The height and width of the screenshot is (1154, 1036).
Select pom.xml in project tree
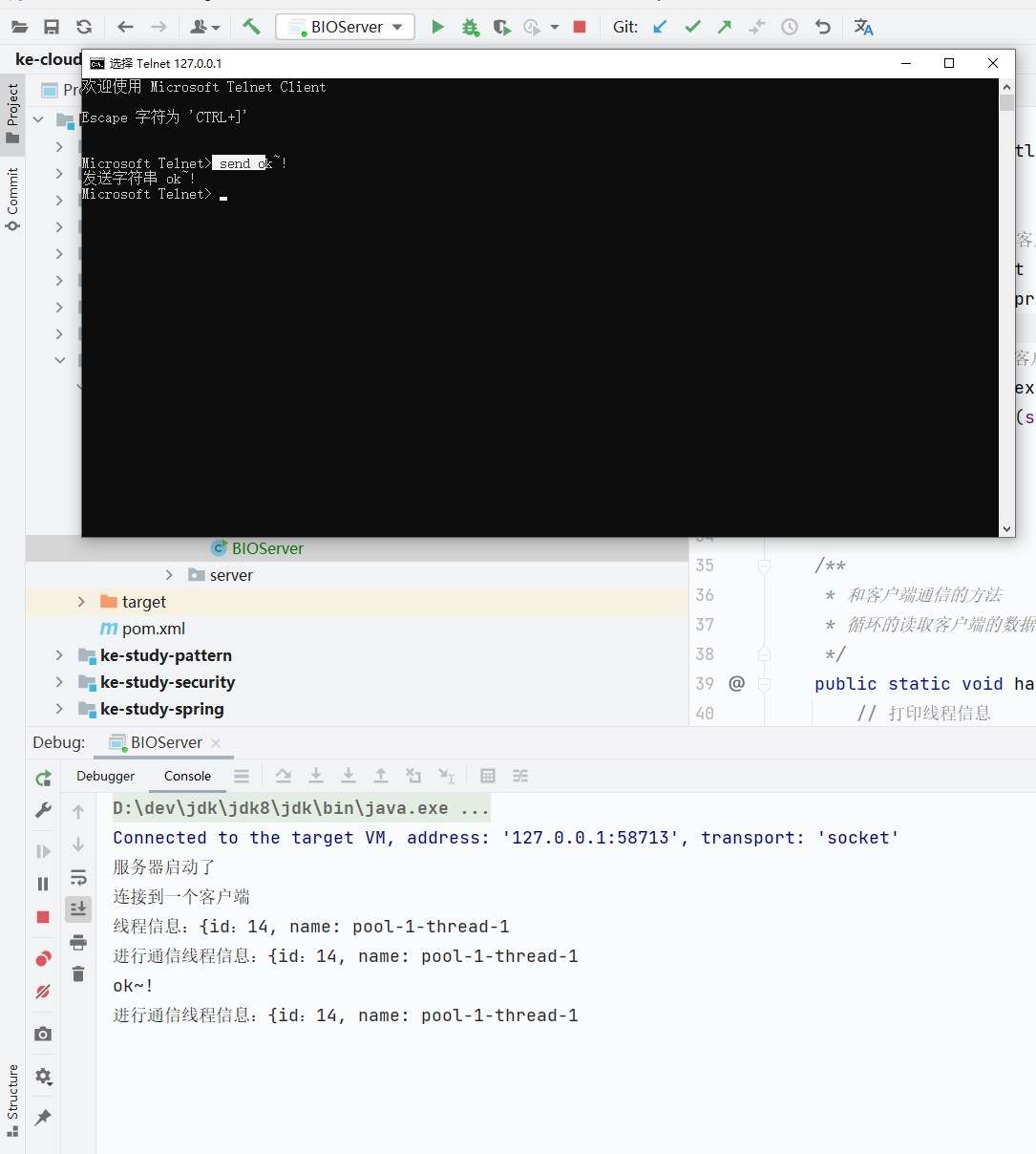coord(143,629)
